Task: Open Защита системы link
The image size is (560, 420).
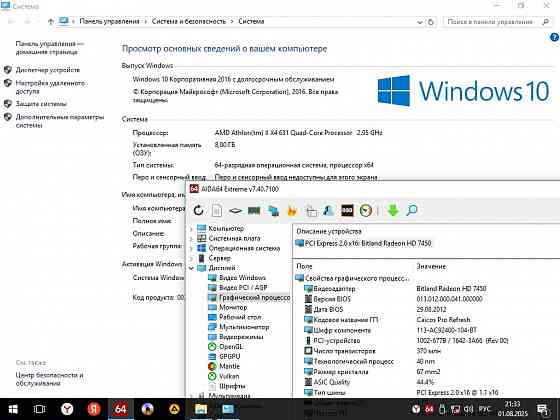Action: click(41, 104)
